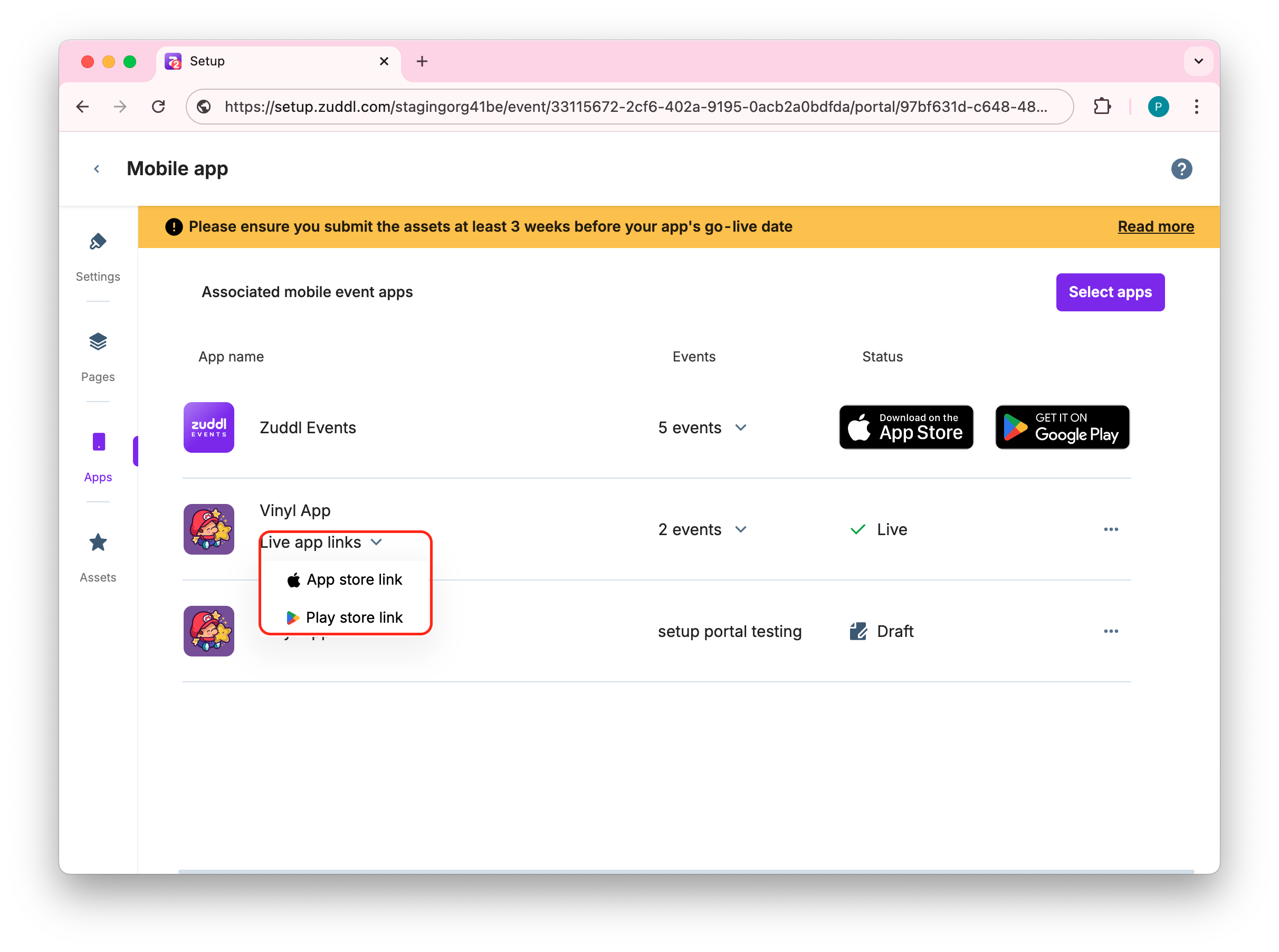Go back using the Mobile app chevron
This screenshot has height=952, width=1279.
coord(97,169)
